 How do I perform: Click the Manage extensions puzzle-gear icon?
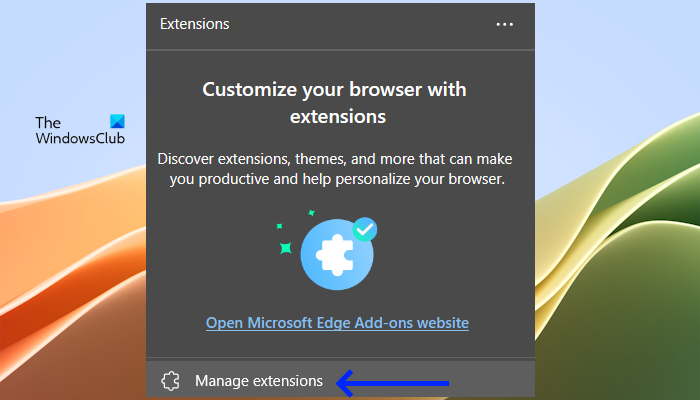pyautogui.click(x=171, y=381)
